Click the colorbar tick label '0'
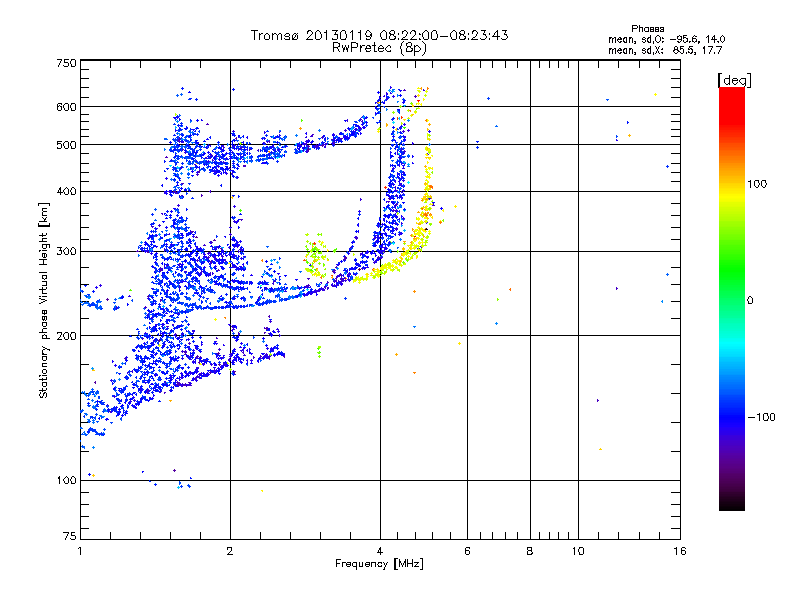The width and height of the screenshot is (800, 600). [750, 301]
